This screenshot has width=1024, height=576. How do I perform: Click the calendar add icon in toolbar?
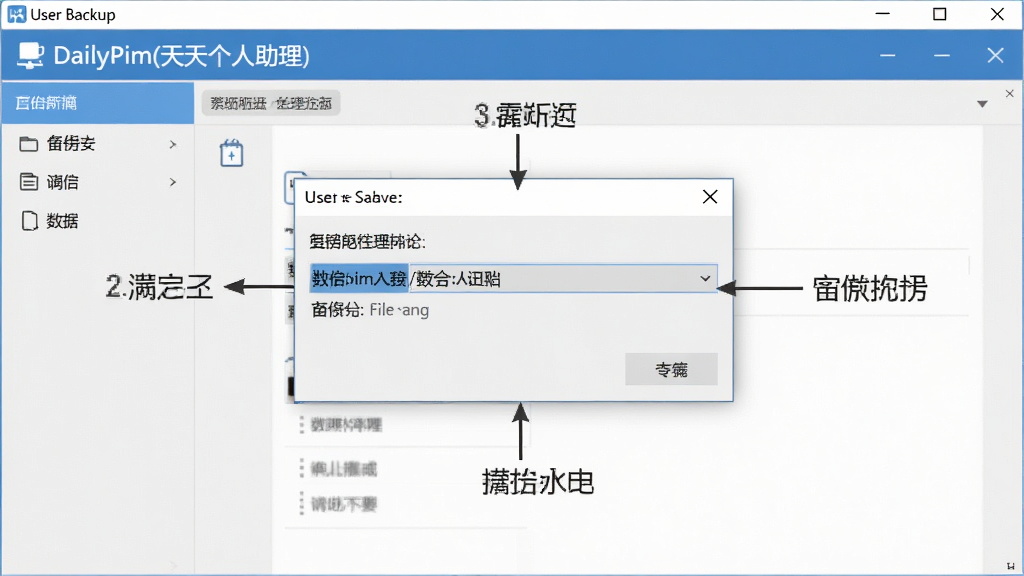(231, 153)
